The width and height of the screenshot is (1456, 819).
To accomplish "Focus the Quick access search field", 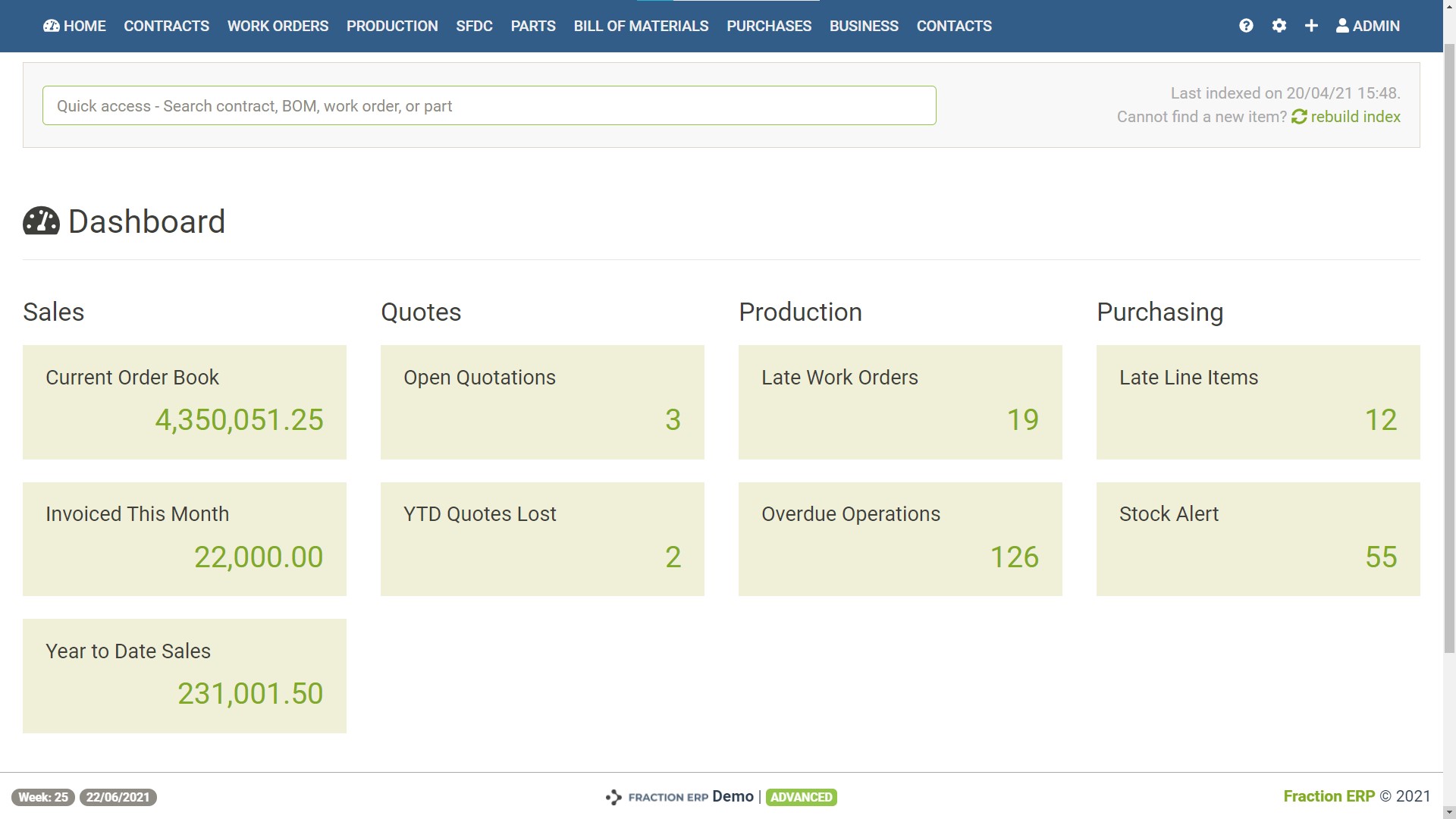I will [489, 105].
